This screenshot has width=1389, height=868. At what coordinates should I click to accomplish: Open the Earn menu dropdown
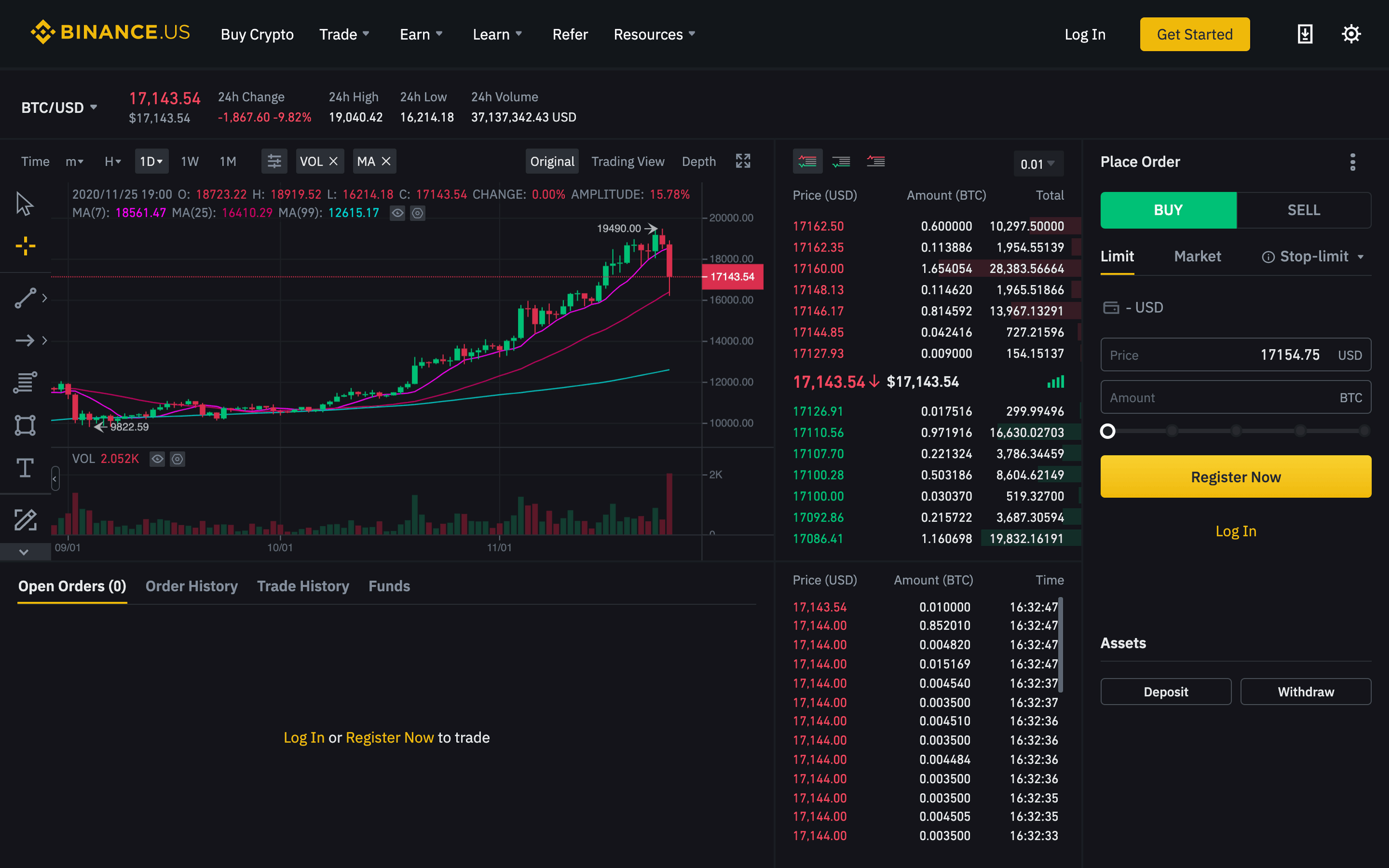(422, 34)
